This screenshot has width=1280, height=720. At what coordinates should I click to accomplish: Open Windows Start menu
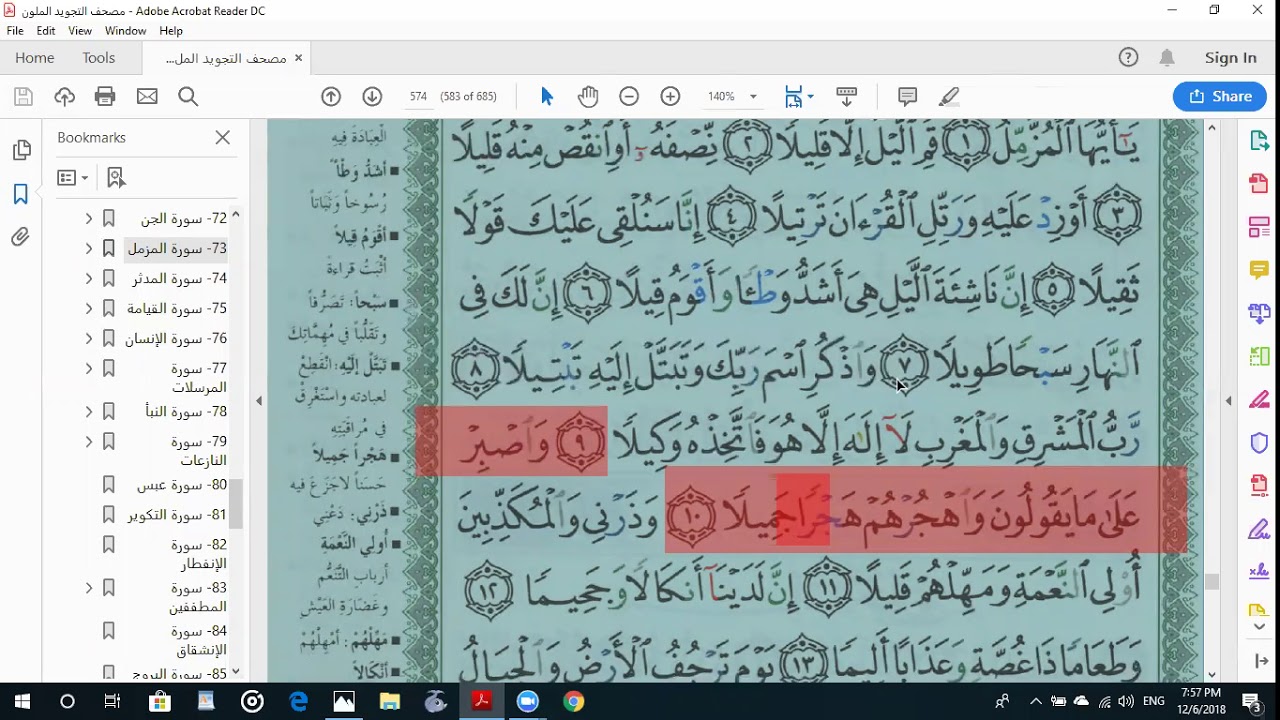point(23,701)
